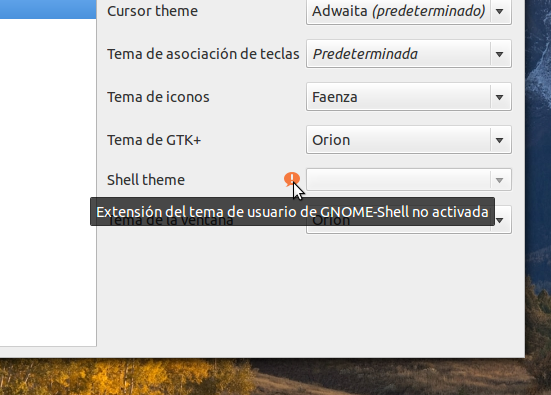
Task: Click the Cursor theme label
Action: (x=153, y=11)
